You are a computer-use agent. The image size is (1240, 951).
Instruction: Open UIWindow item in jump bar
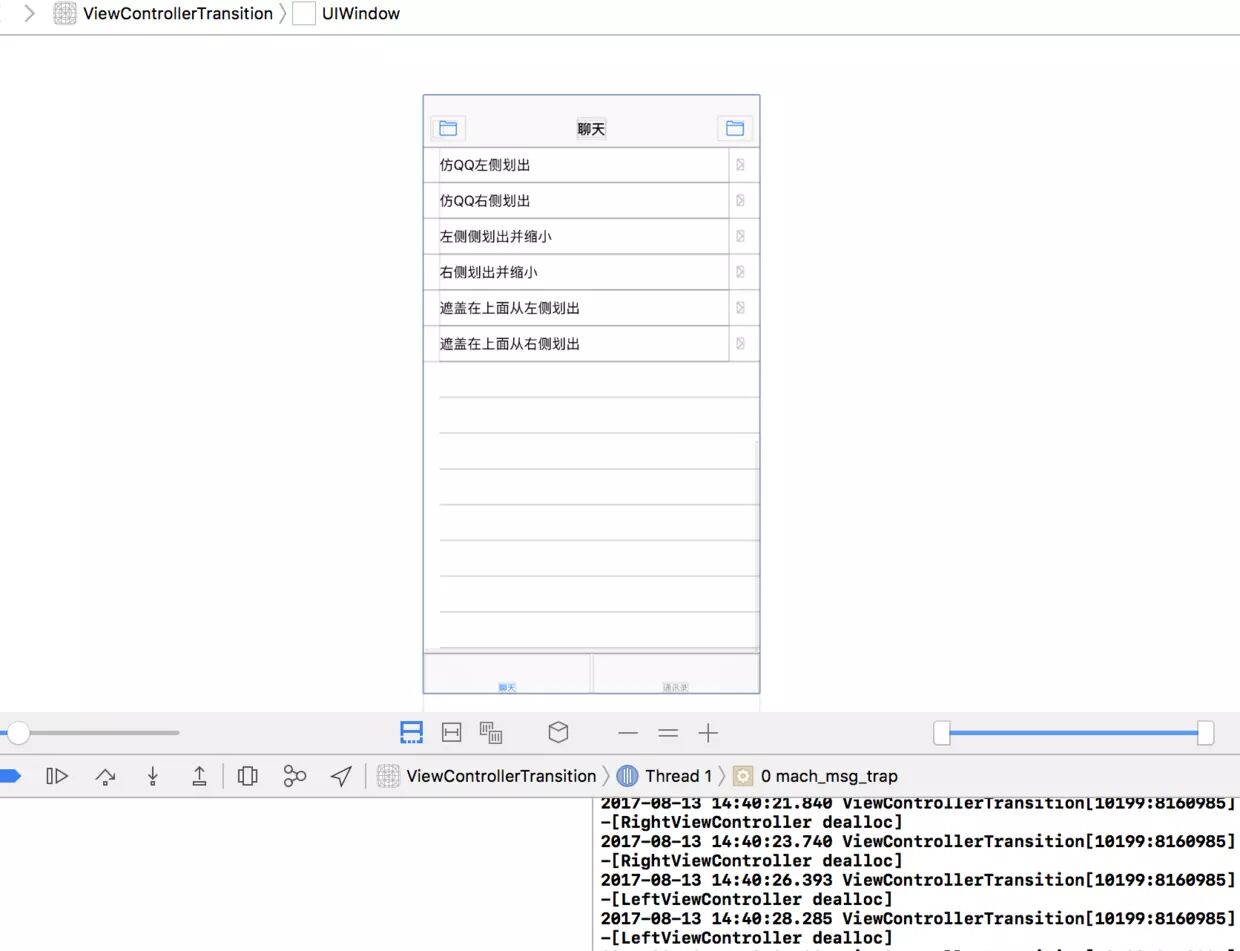[347, 14]
